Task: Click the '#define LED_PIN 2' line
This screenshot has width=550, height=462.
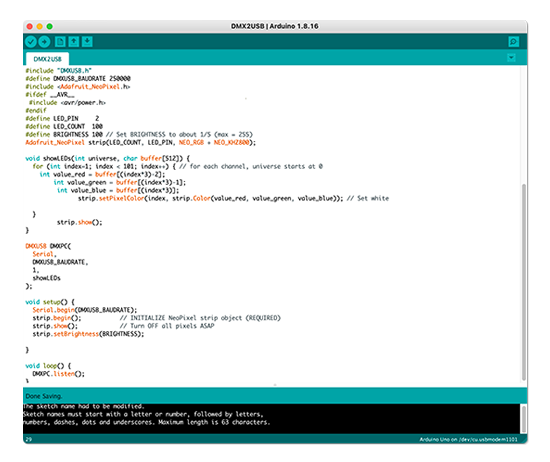Action: click(x=62, y=119)
